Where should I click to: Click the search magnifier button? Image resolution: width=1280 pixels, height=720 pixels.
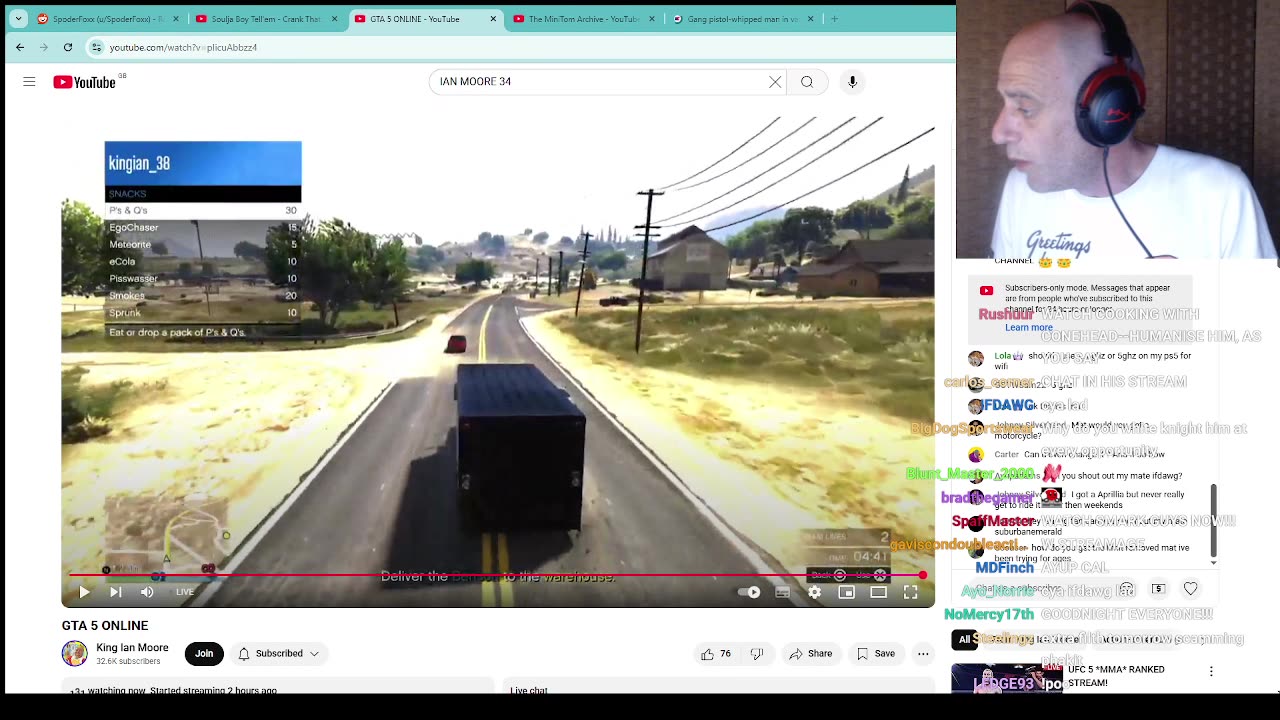point(807,82)
